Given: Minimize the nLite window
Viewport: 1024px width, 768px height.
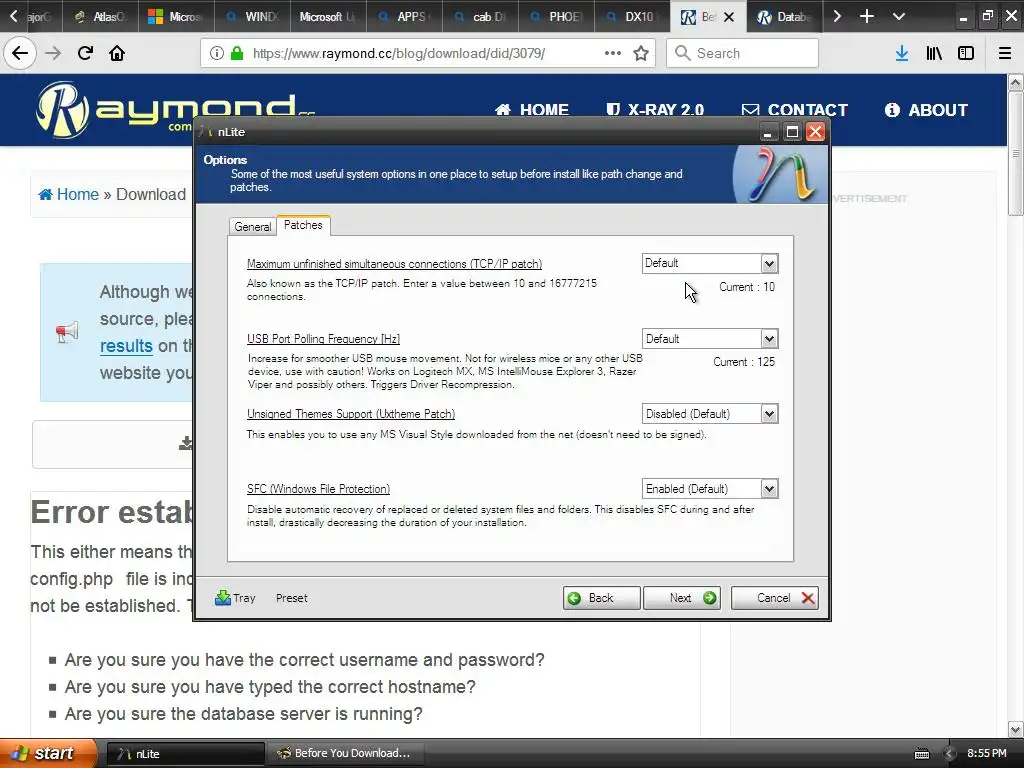Looking at the screenshot, I should (768, 132).
